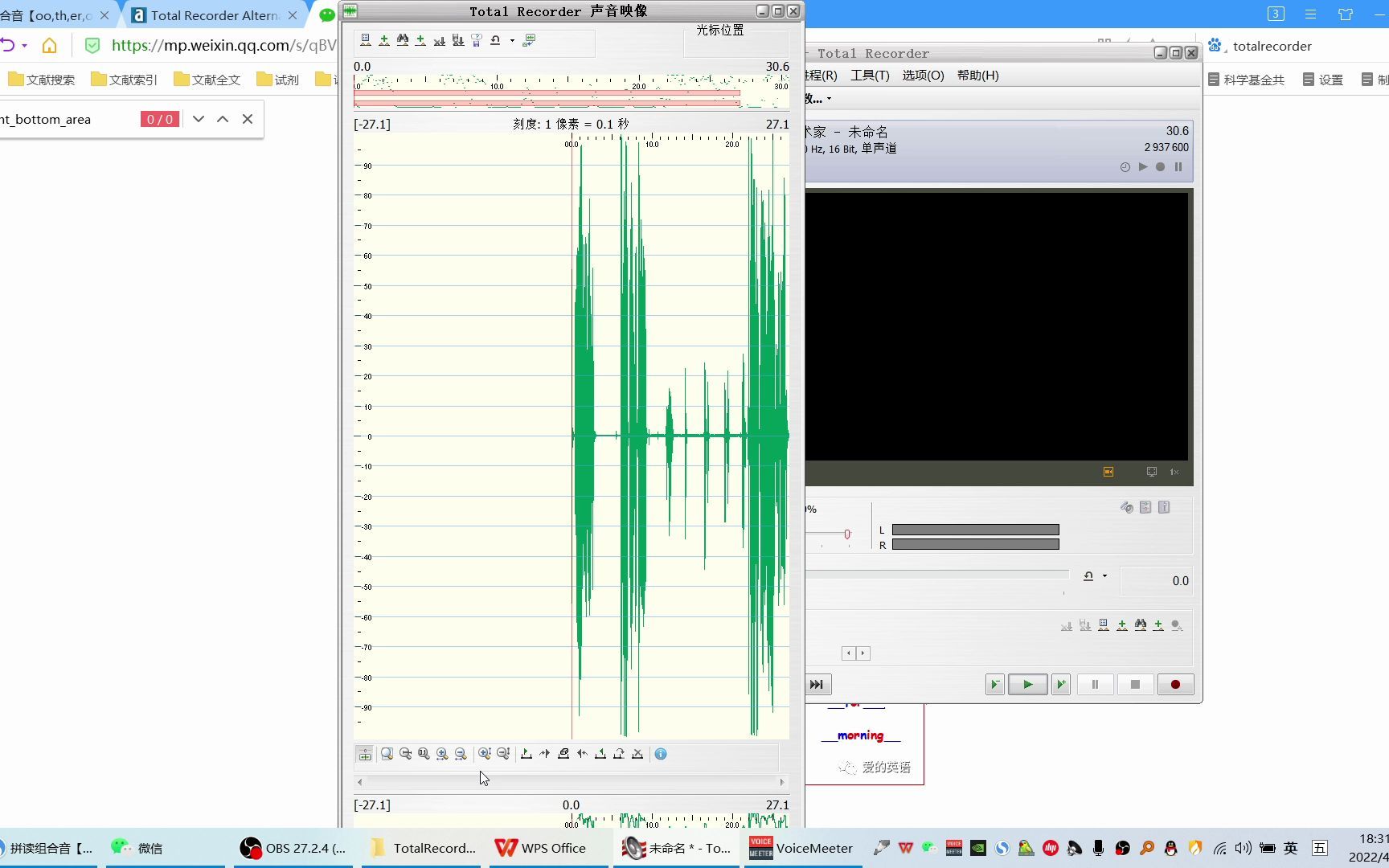Click the vertical zoom out icon
Image resolution: width=1389 pixels, height=868 pixels.
503,754
